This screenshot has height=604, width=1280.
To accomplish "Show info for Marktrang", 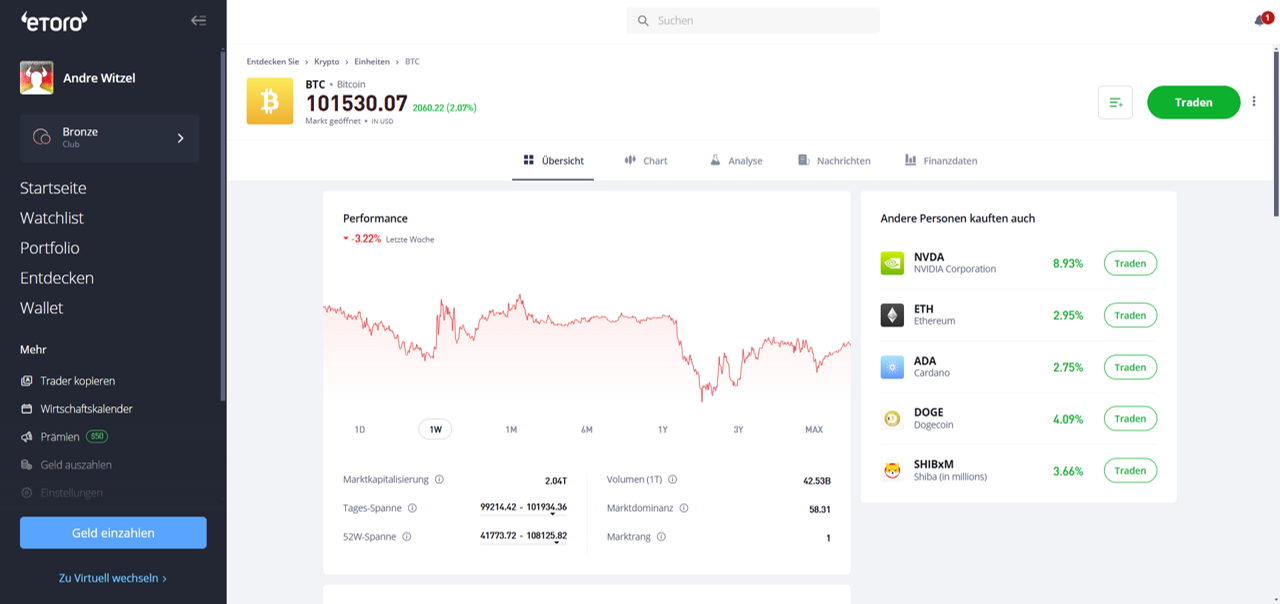I will [x=661, y=537].
